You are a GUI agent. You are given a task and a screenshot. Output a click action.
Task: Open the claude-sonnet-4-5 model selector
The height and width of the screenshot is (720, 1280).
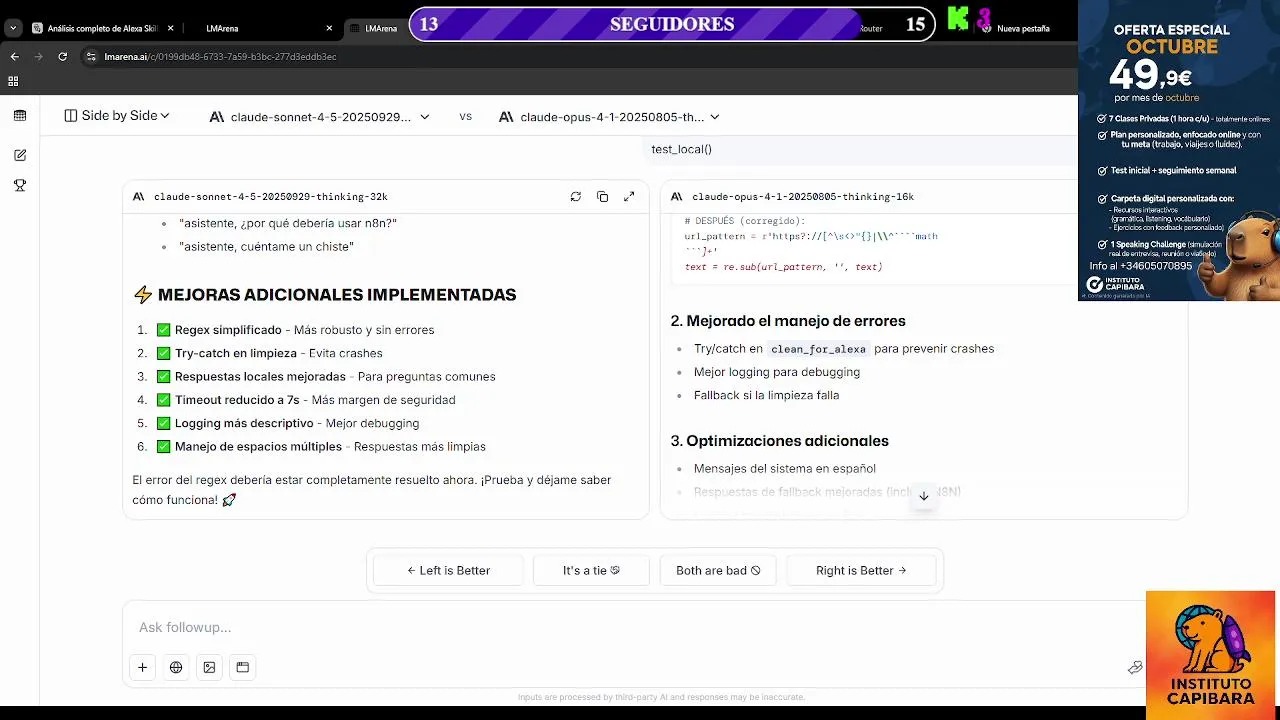click(x=319, y=117)
